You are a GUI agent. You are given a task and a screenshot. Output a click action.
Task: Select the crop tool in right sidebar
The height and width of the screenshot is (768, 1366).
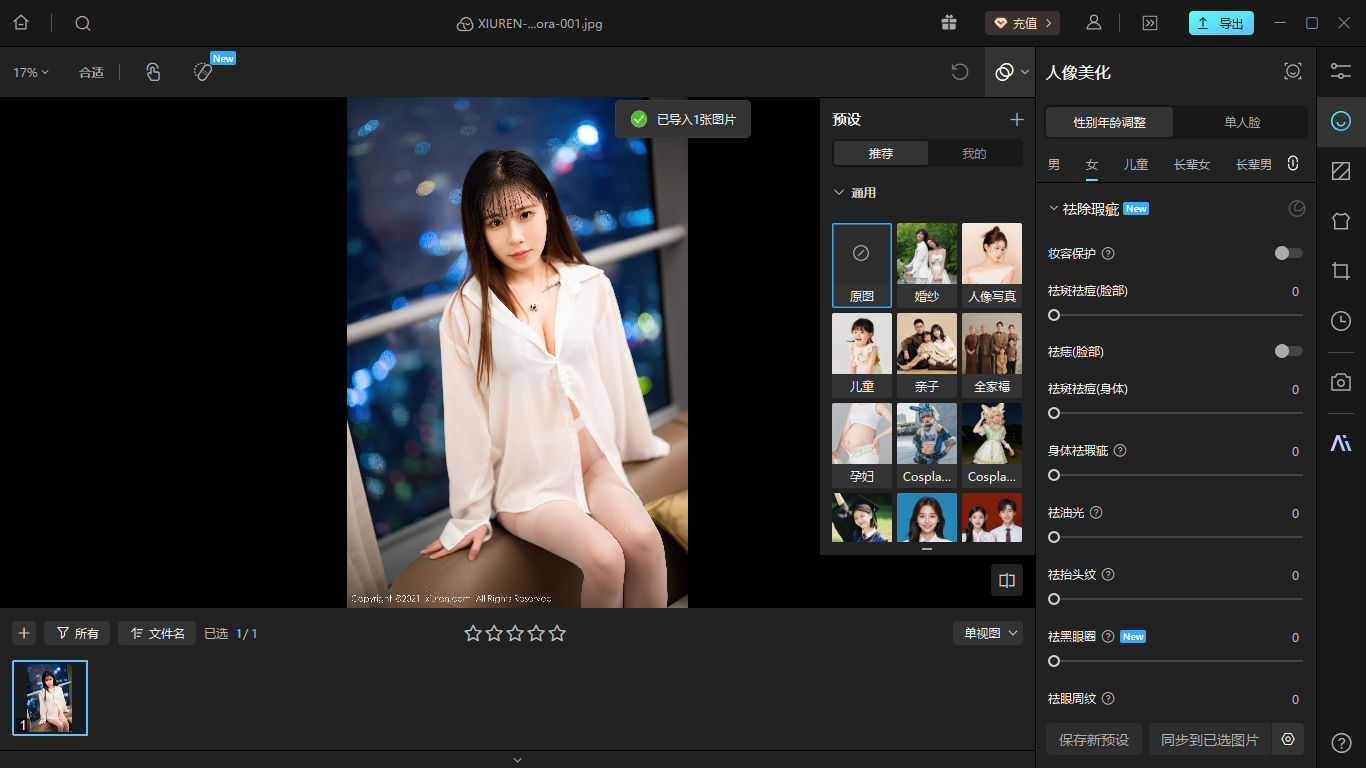coord(1341,271)
